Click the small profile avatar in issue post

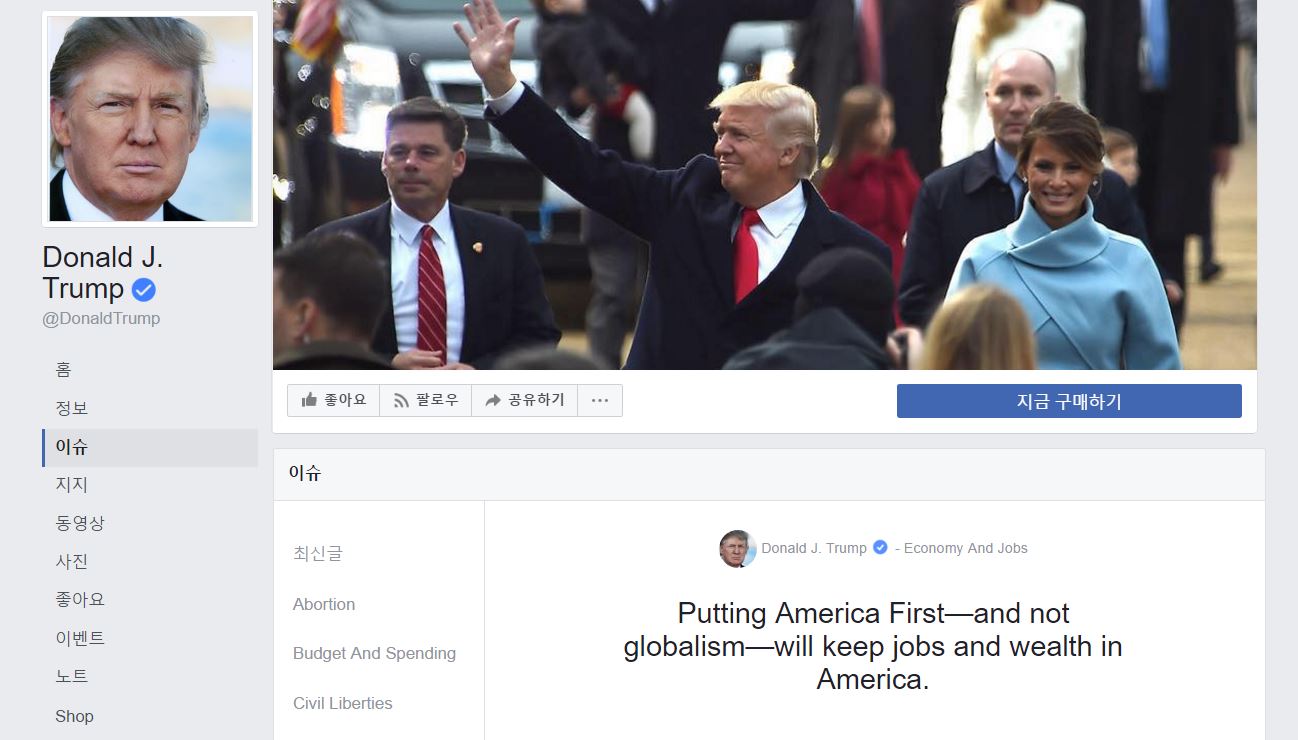[x=737, y=548]
